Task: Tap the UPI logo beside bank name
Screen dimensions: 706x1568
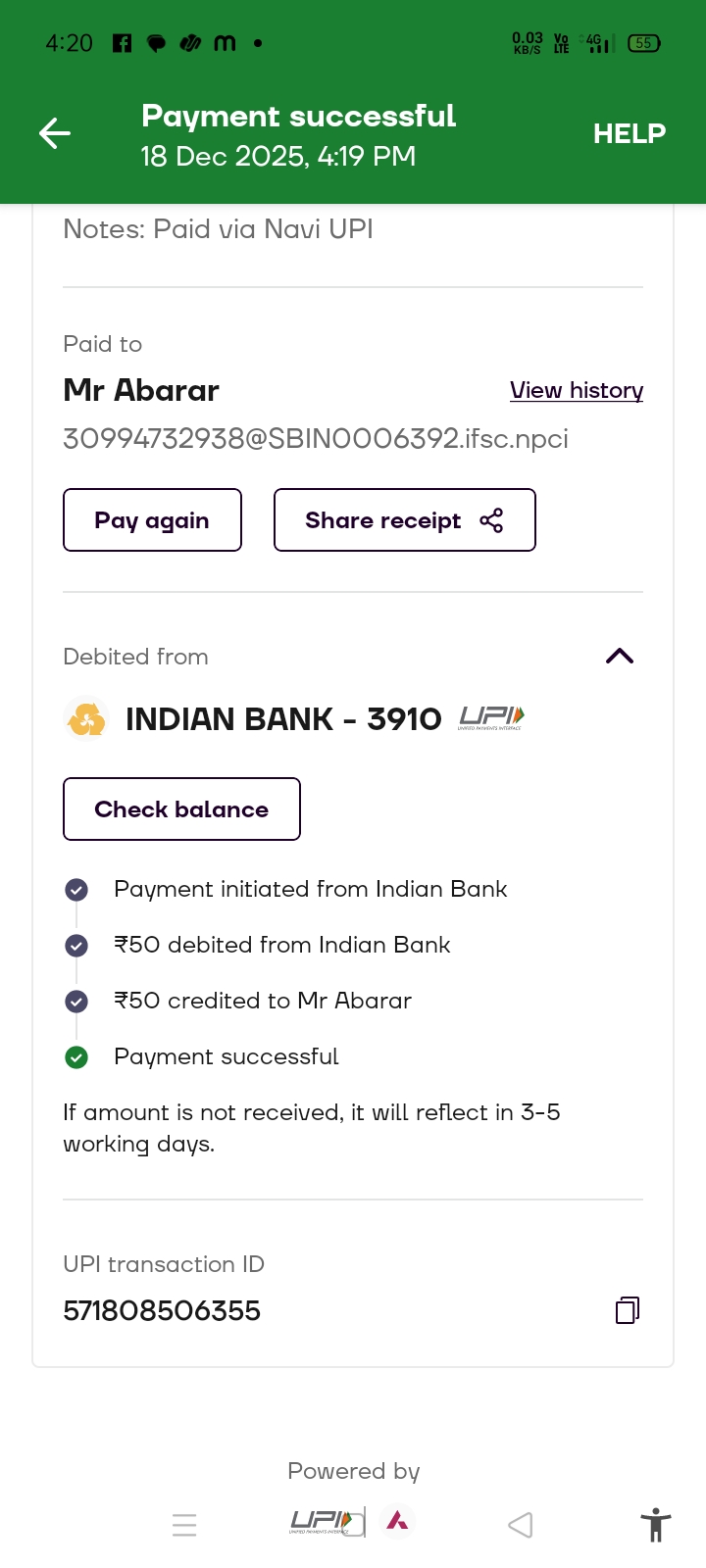Action: pos(491,718)
